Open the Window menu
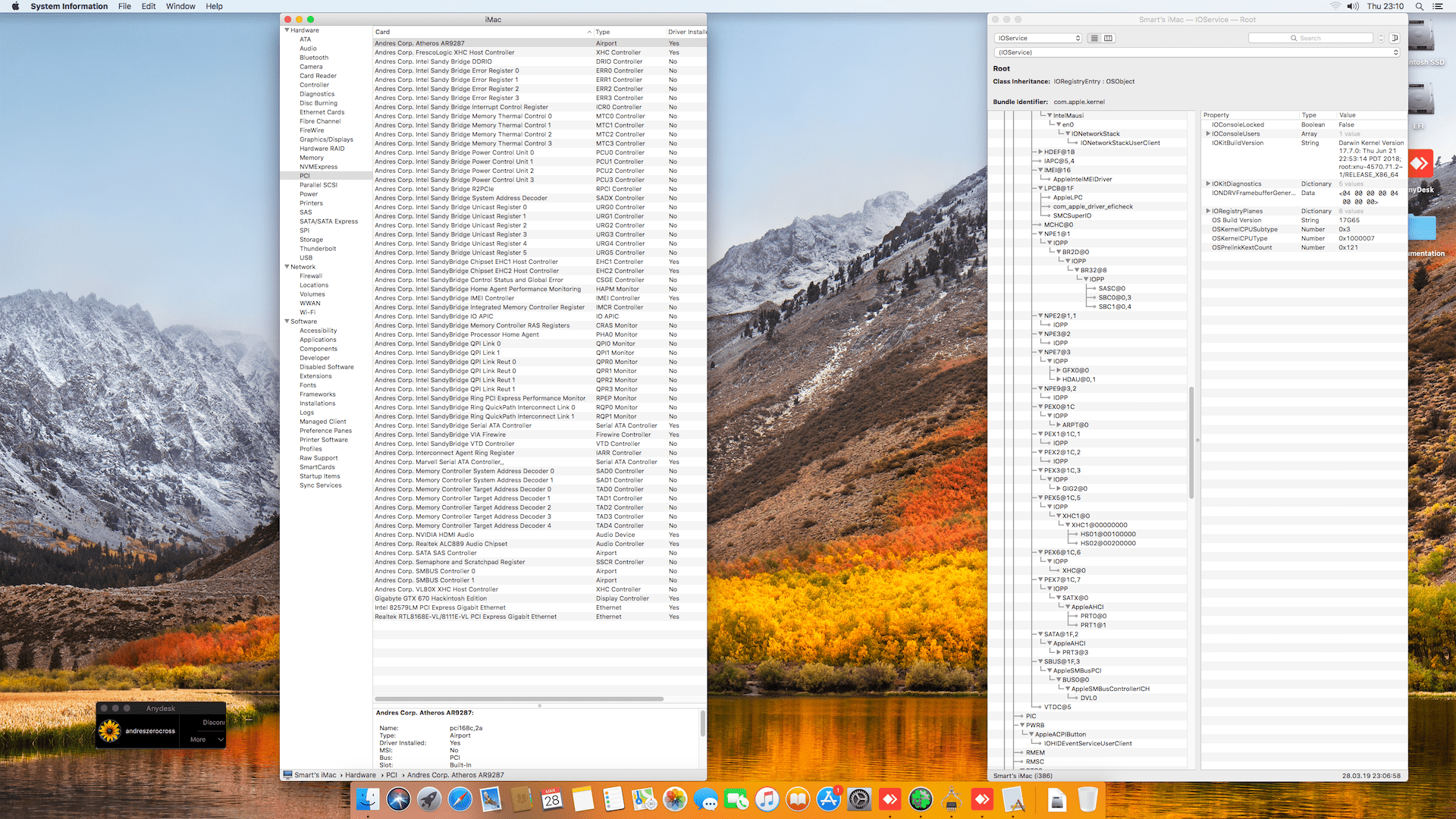This screenshot has height=819, width=1456. click(180, 6)
